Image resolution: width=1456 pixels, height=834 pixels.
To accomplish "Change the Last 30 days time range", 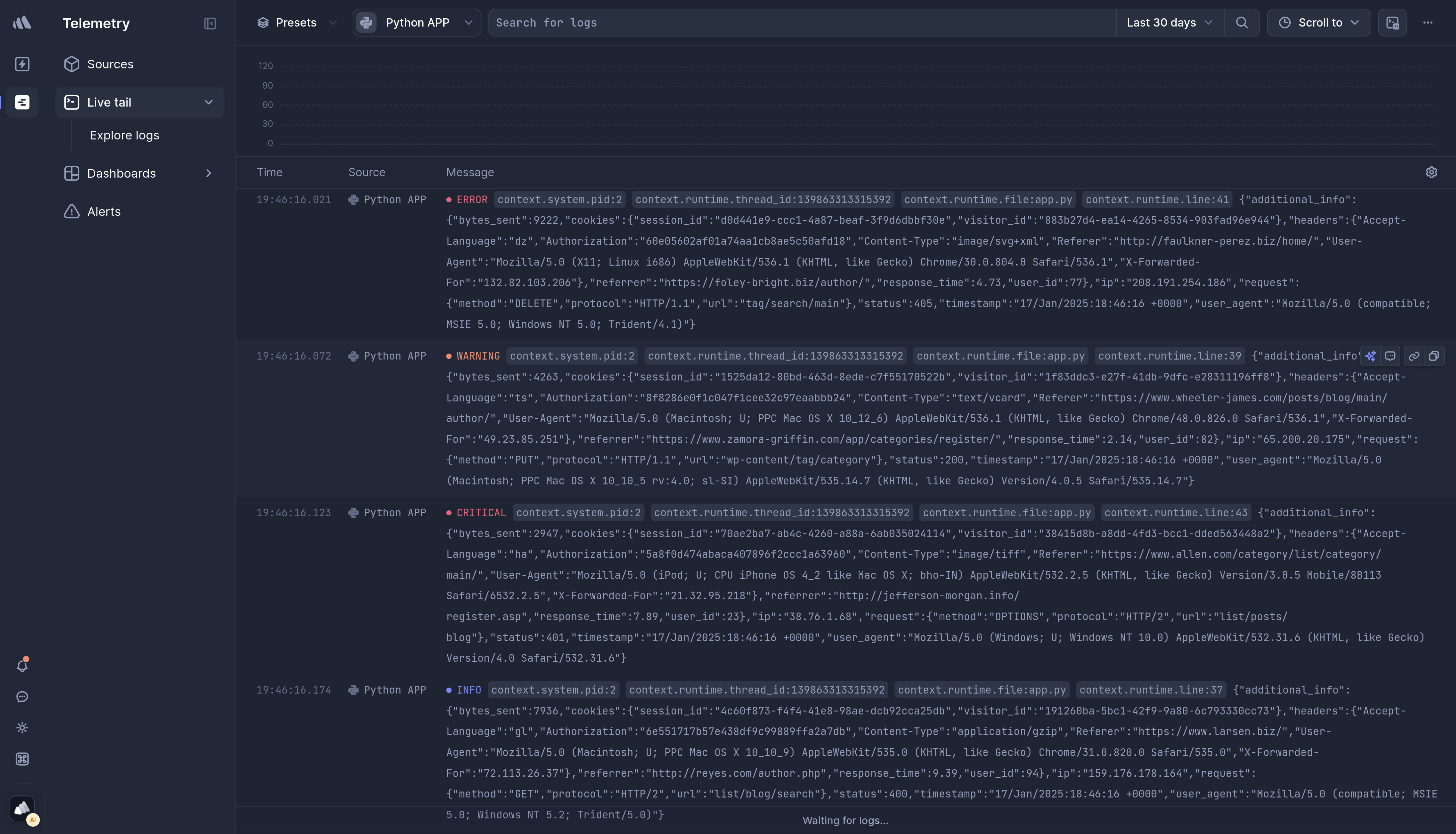I will pos(1168,22).
